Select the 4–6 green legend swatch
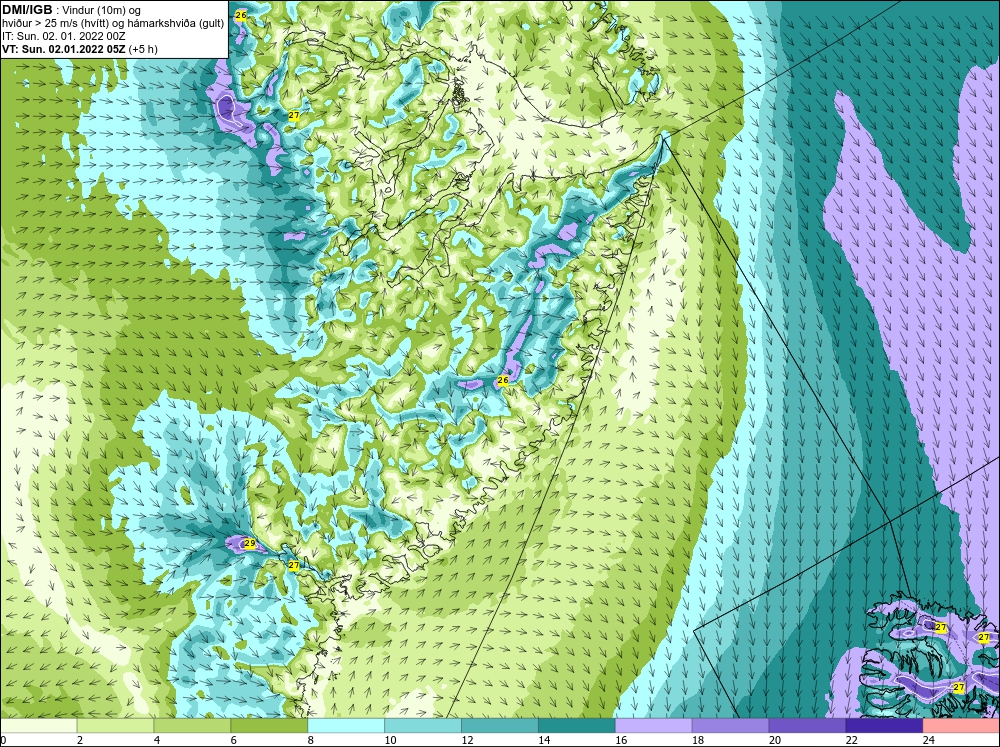Screen dimensions: 1000x747 tap(192, 725)
